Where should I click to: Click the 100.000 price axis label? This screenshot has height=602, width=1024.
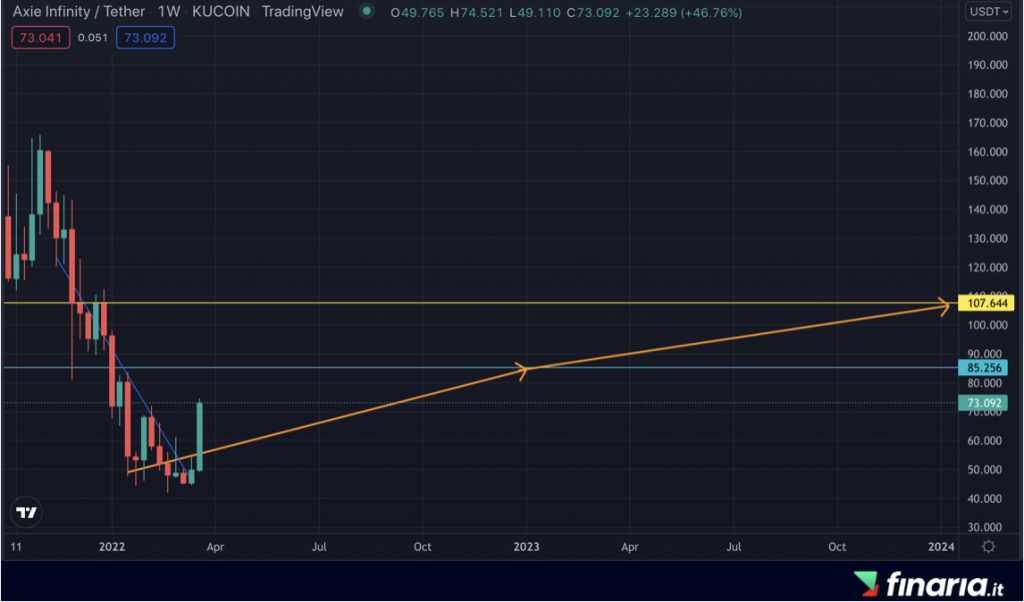987,325
